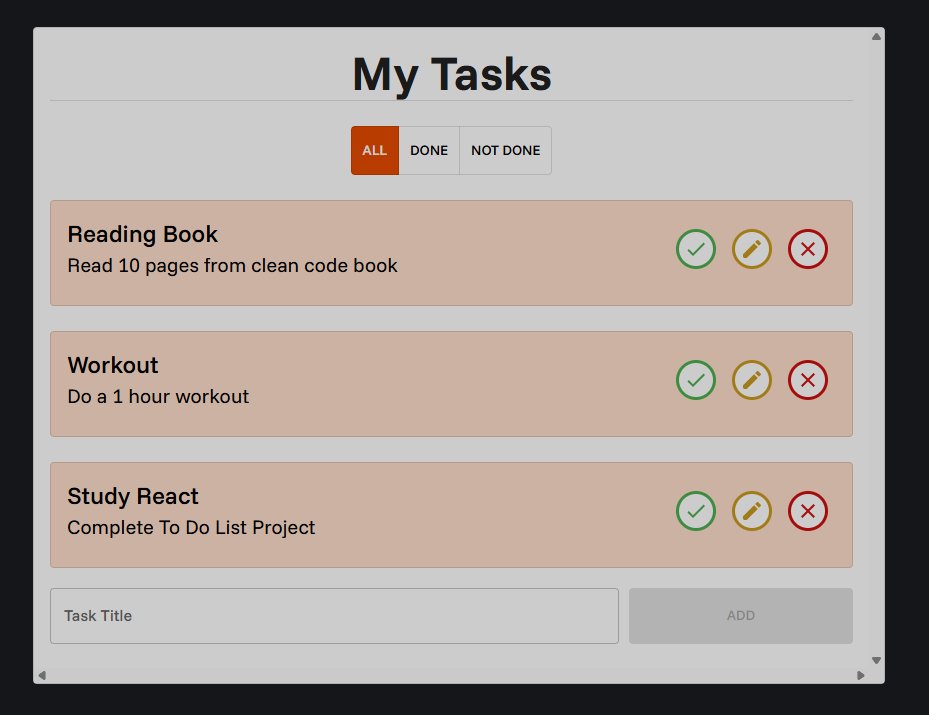Image resolution: width=929 pixels, height=715 pixels.
Task: Click the Workout title text
Action: click(x=113, y=365)
